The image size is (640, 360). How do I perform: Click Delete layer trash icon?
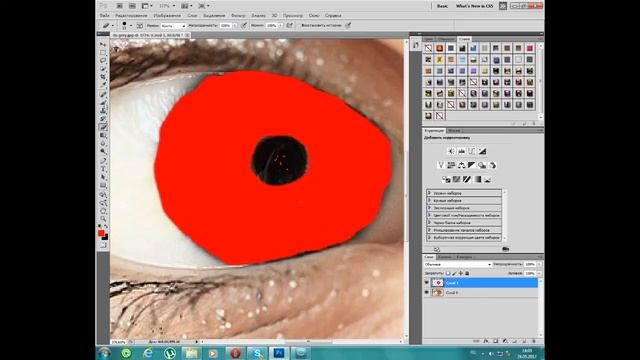click(534, 341)
